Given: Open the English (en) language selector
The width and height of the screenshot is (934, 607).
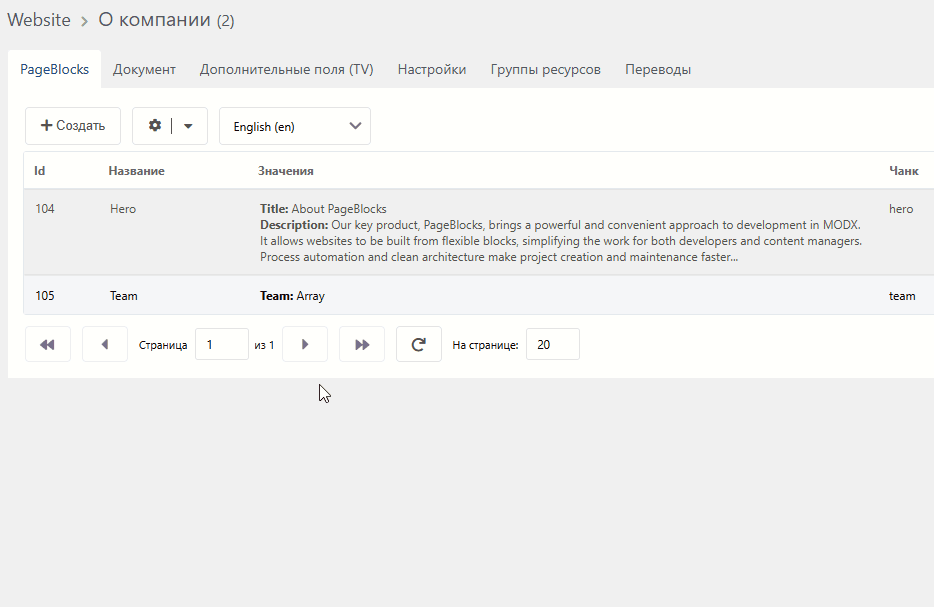Looking at the screenshot, I should (x=295, y=126).
